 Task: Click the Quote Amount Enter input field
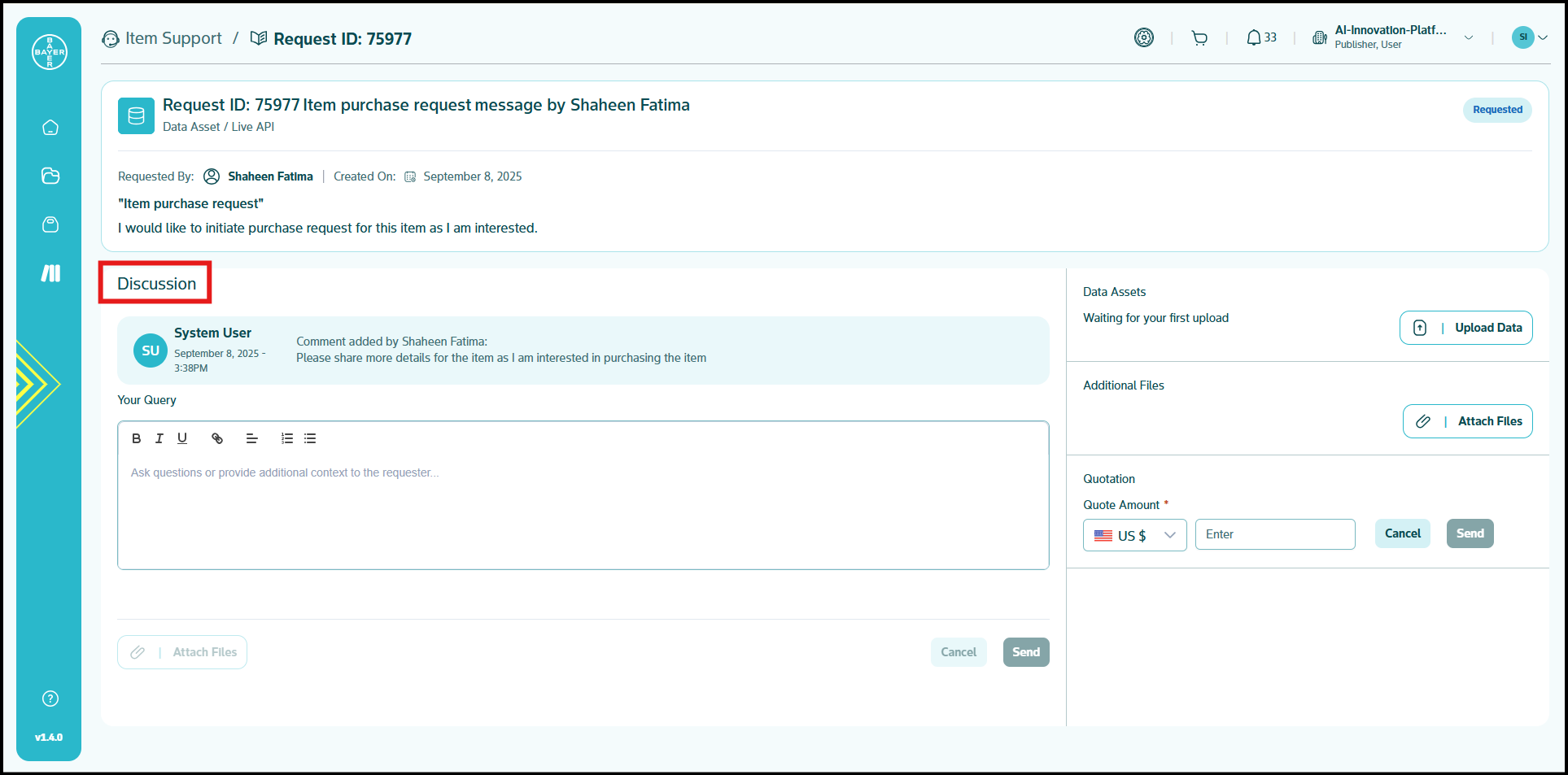[1274, 534]
